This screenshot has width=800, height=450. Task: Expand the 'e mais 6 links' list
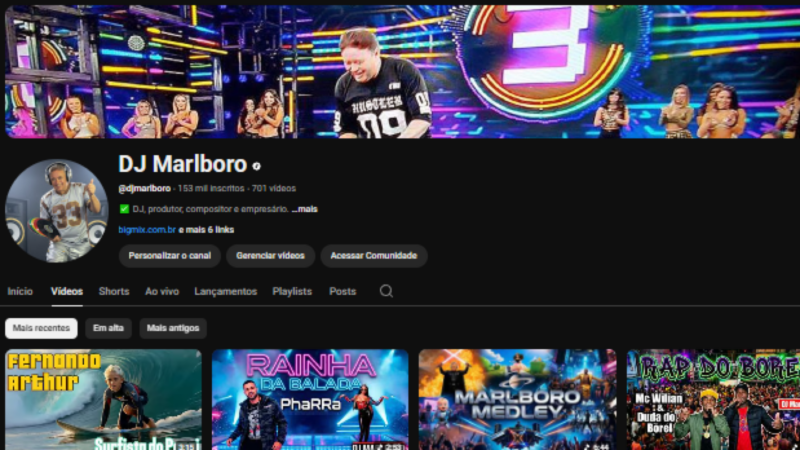pyautogui.click(x=207, y=229)
